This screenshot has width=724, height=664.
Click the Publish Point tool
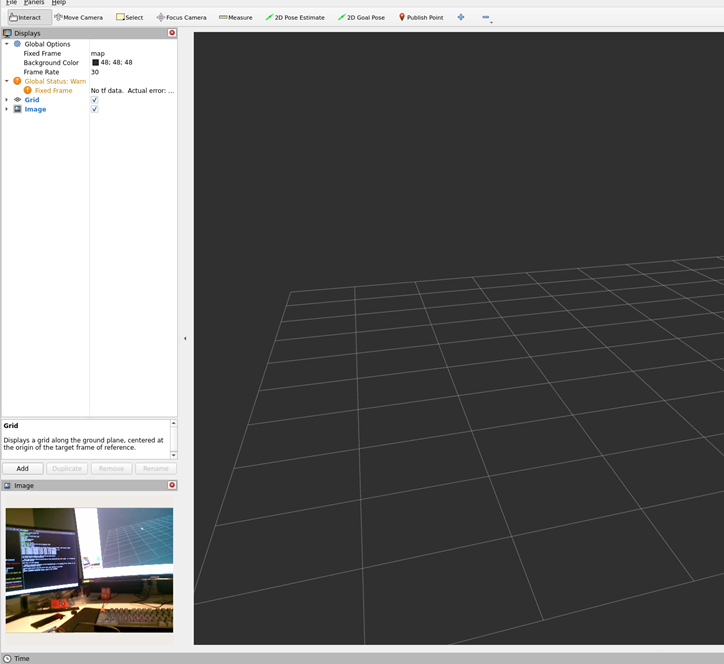click(x=421, y=17)
